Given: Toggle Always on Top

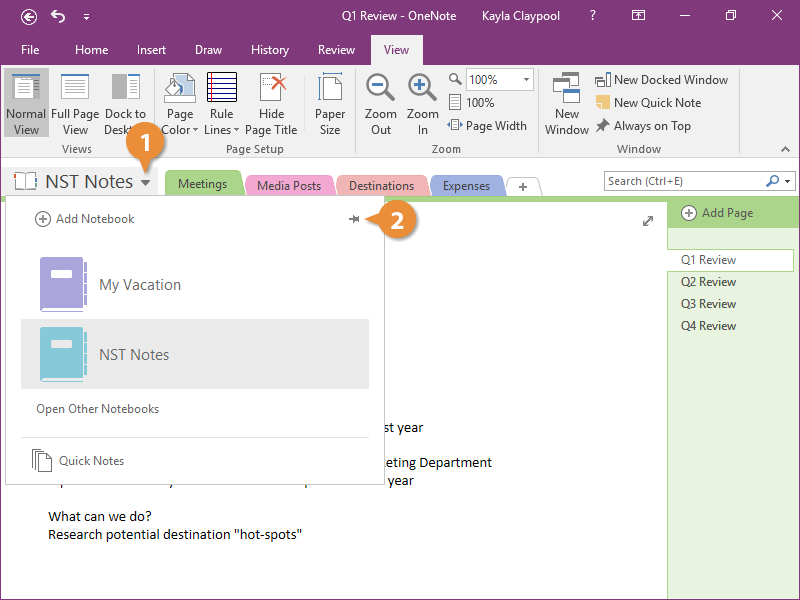Looking at the screenshot, I should pos(643,126).
